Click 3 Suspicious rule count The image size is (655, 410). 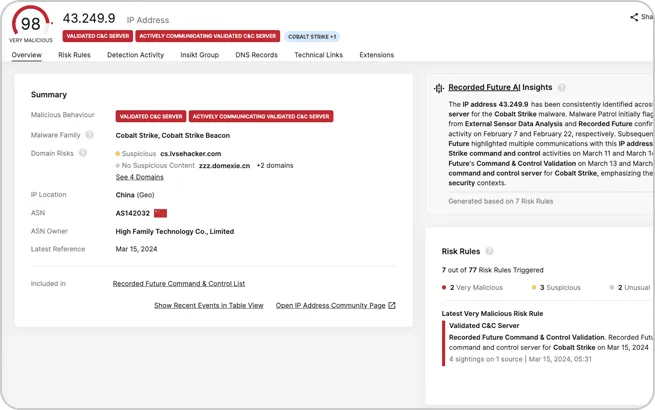click(x=556, y=288)
